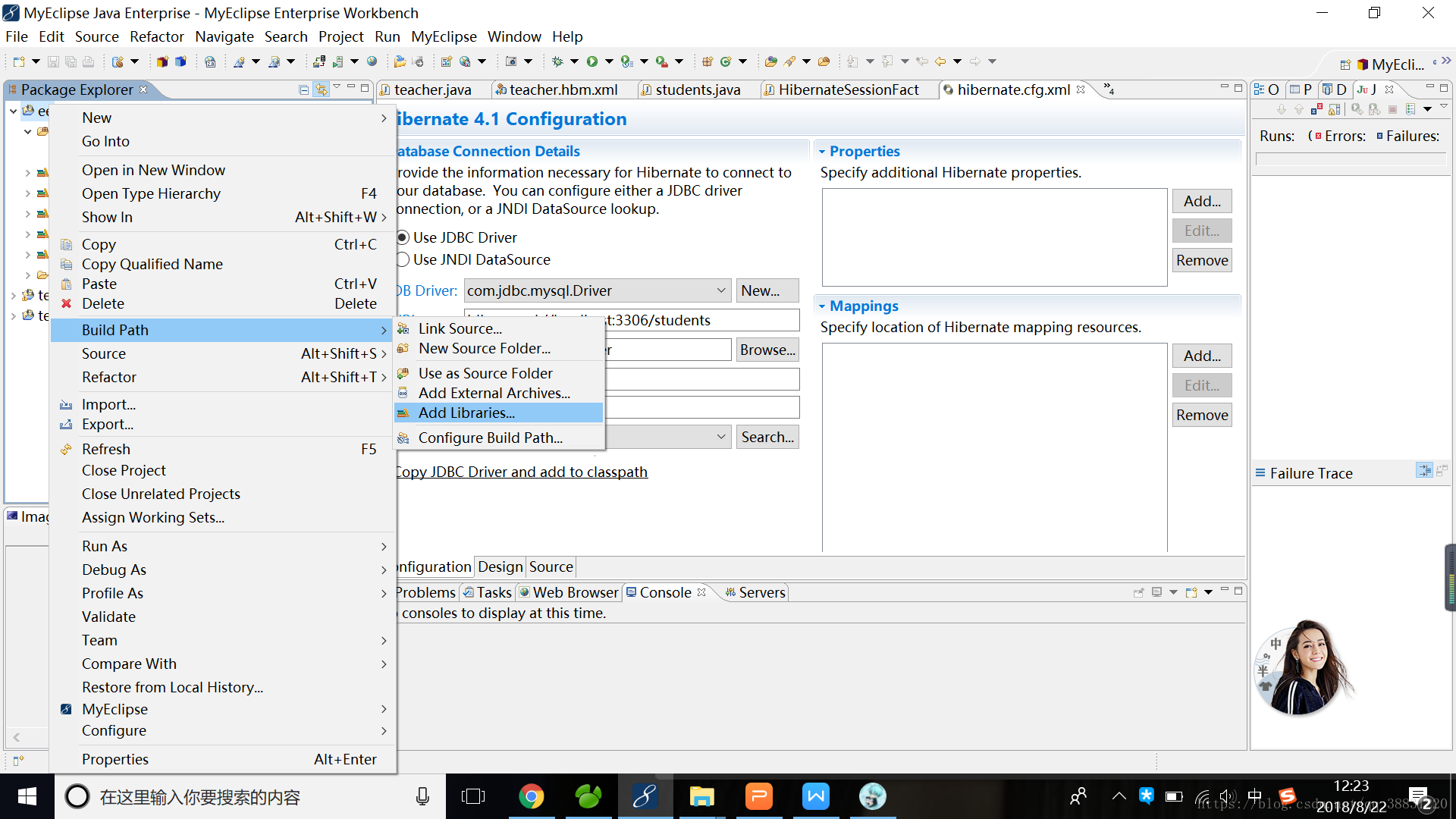Switch to the Design tab of the editor

coord(500,566)
